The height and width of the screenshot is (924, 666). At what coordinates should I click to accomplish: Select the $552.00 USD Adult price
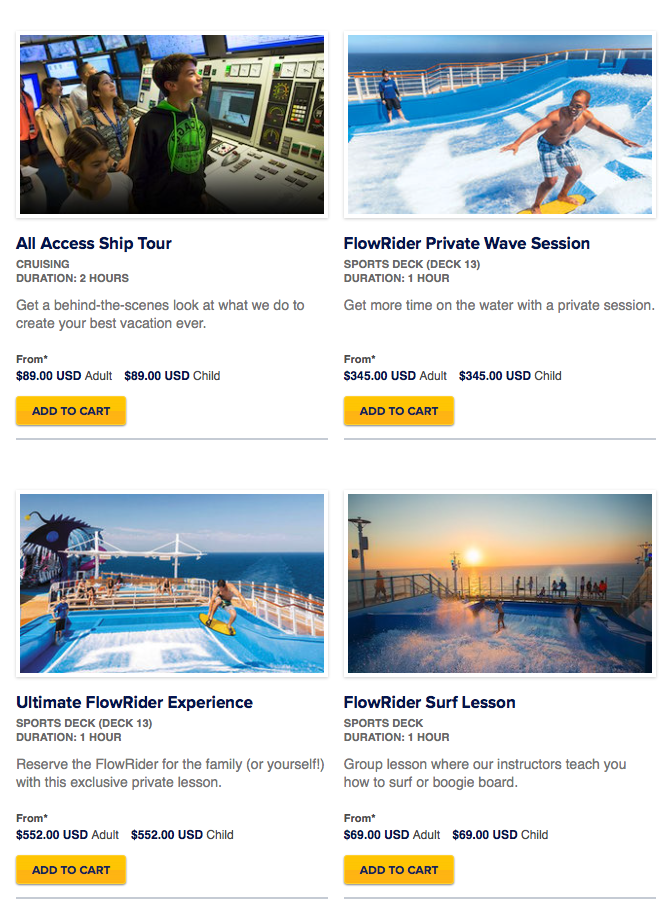[67, 834]
